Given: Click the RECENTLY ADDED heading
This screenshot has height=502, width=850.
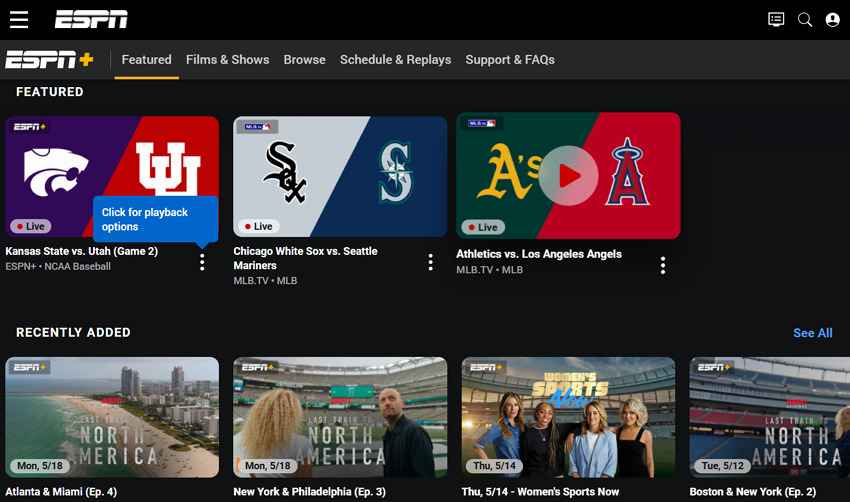Looking at the screenshot, I should coord(73,332).
